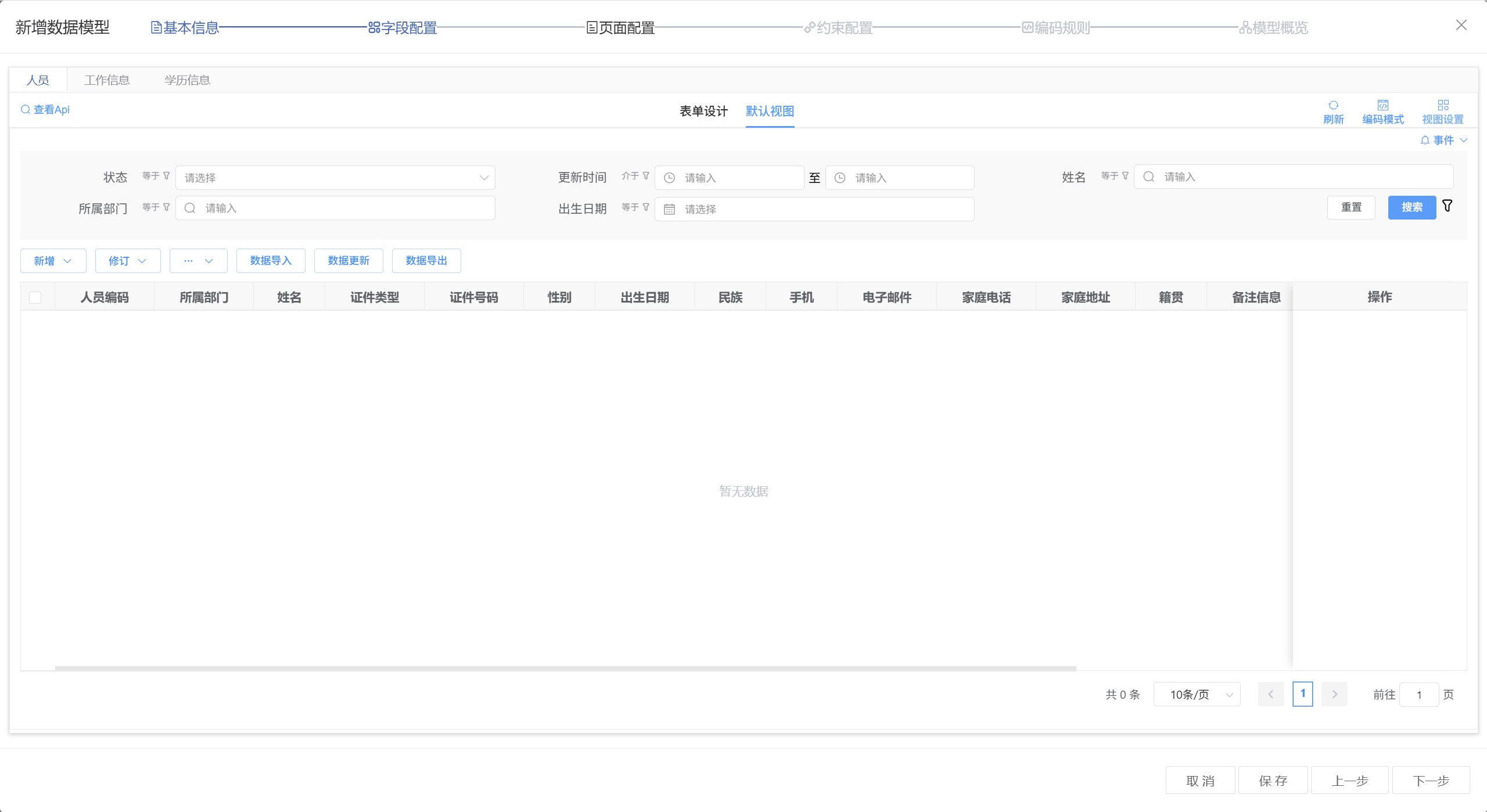Expand the 状态 请选择 dropdown
This screenshot has height=812, width=1487.
tap(335, 178)
